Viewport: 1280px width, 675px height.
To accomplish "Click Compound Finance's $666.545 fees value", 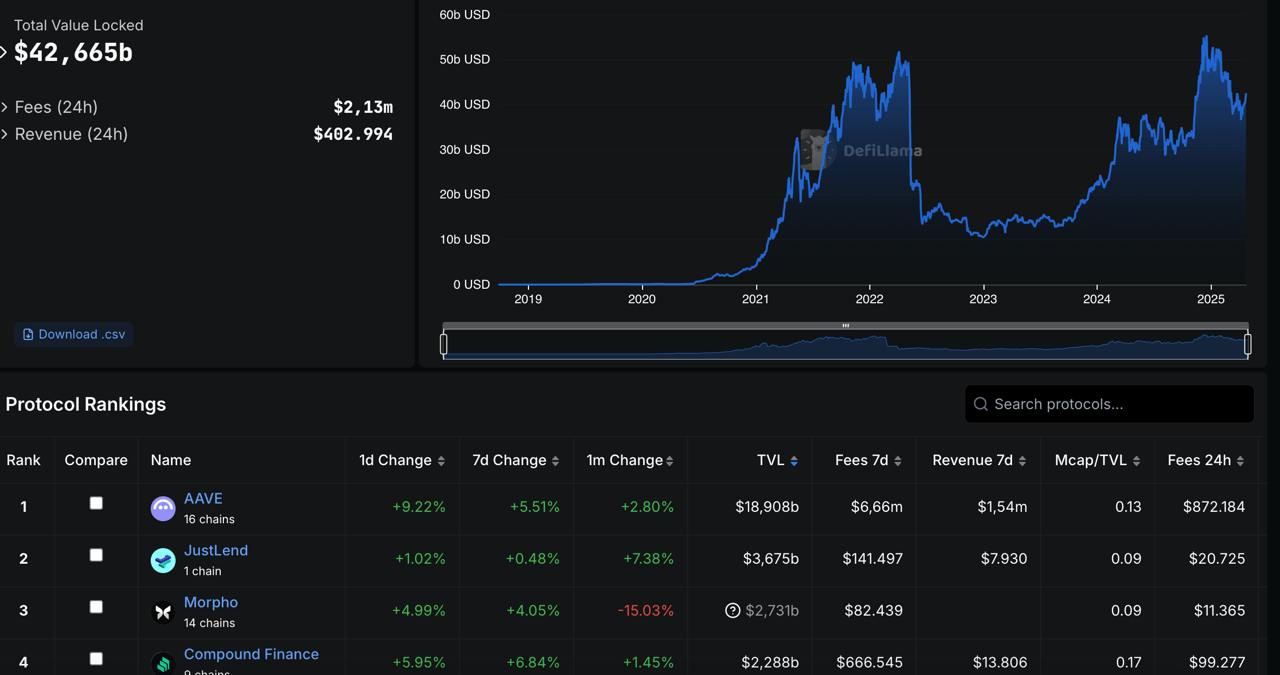I will (870, 663).
